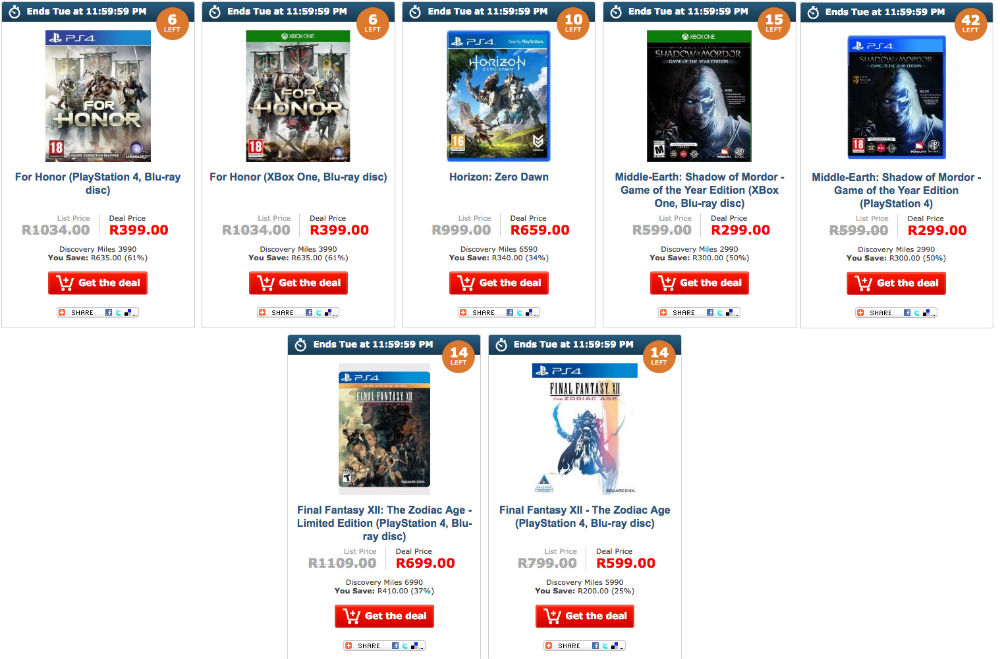Click timer icon on Horizon: Zero Dawn header

click(415, 11)
